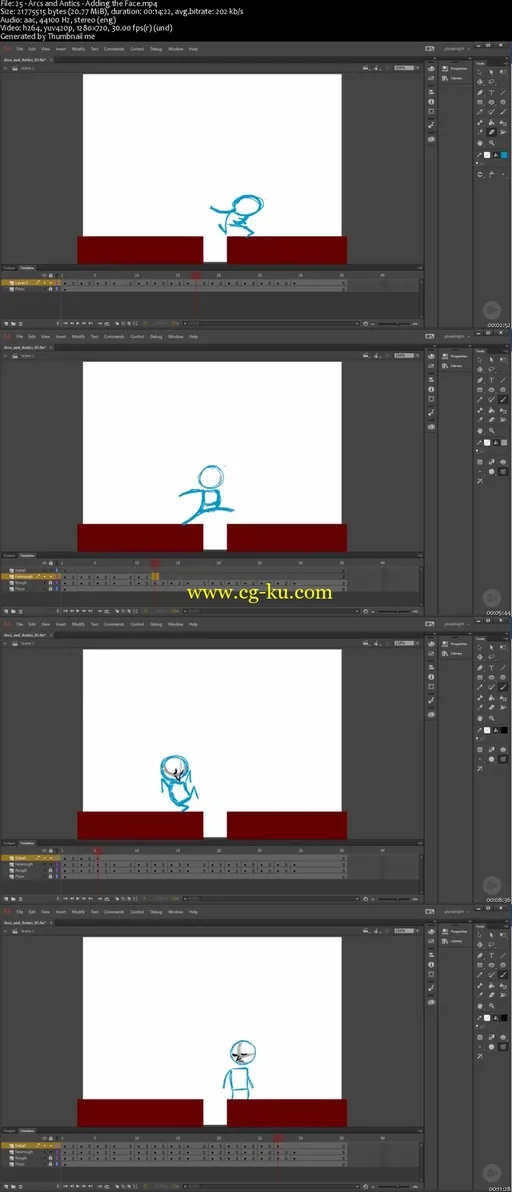Image resolution: width=512 pixels, height=1192 pixels.
Task: Switch to the Output tab in 00:02:52 frame
Action: 9,268
